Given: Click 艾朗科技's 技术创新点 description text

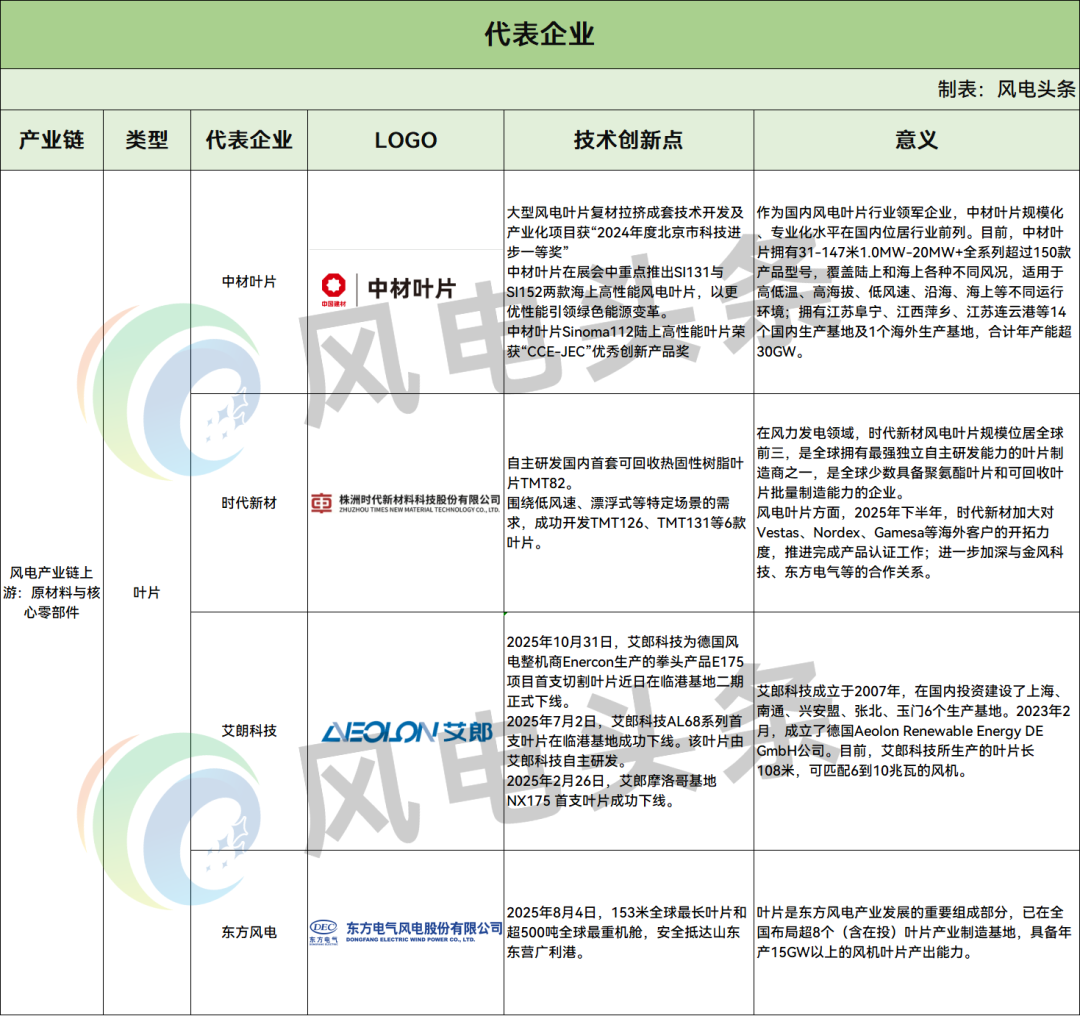Looking at the screenshot, I should click(x=628, y=721).
